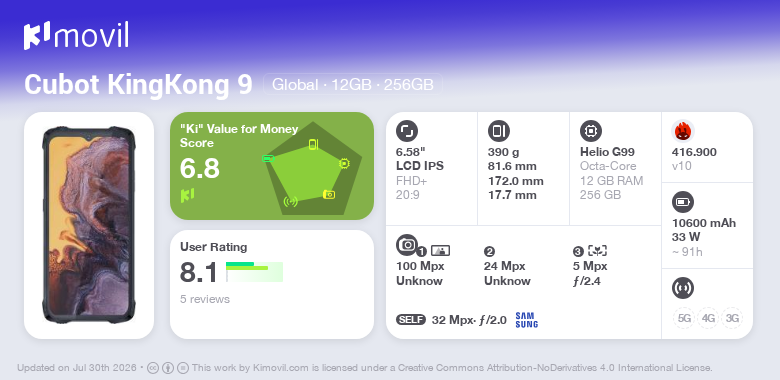The width and height of the screenshot is (780, 380).
Task: Click the AnTuTu benchmark icon
Action: click(x=683, y=131)
